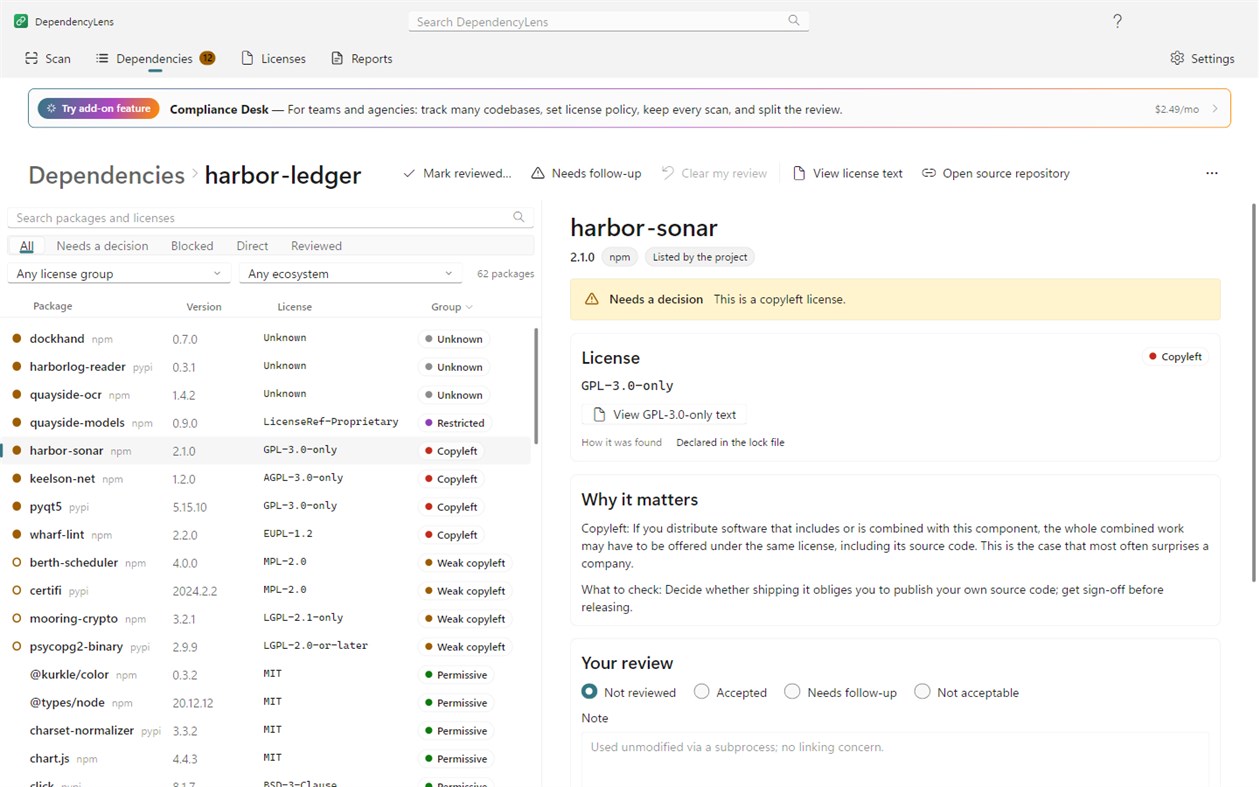Open Settings gear icon
The image size is (1259, 787).
tap(1177, 58)
